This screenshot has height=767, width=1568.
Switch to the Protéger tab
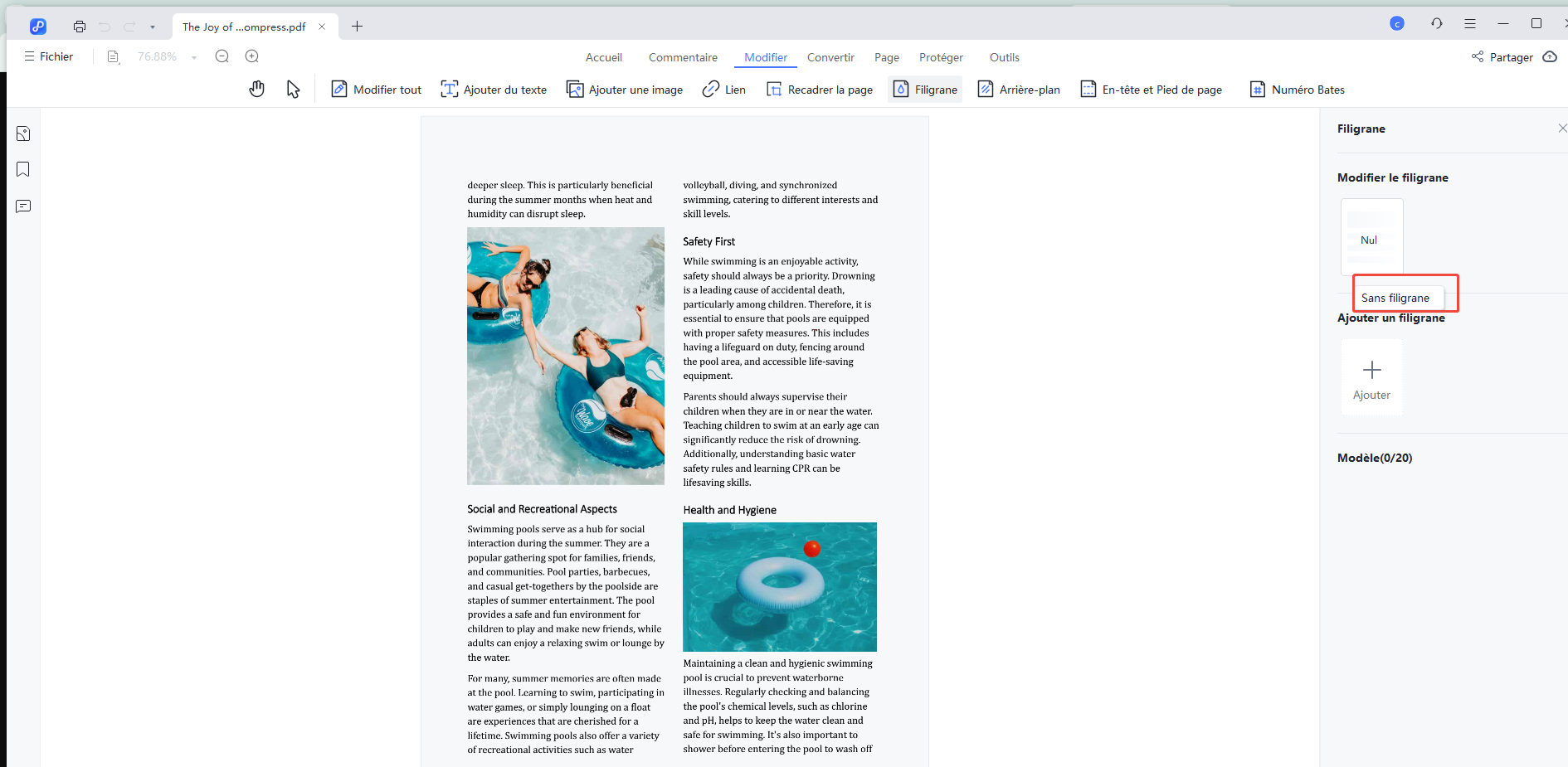pyautogui.click(x=941, y=57)
